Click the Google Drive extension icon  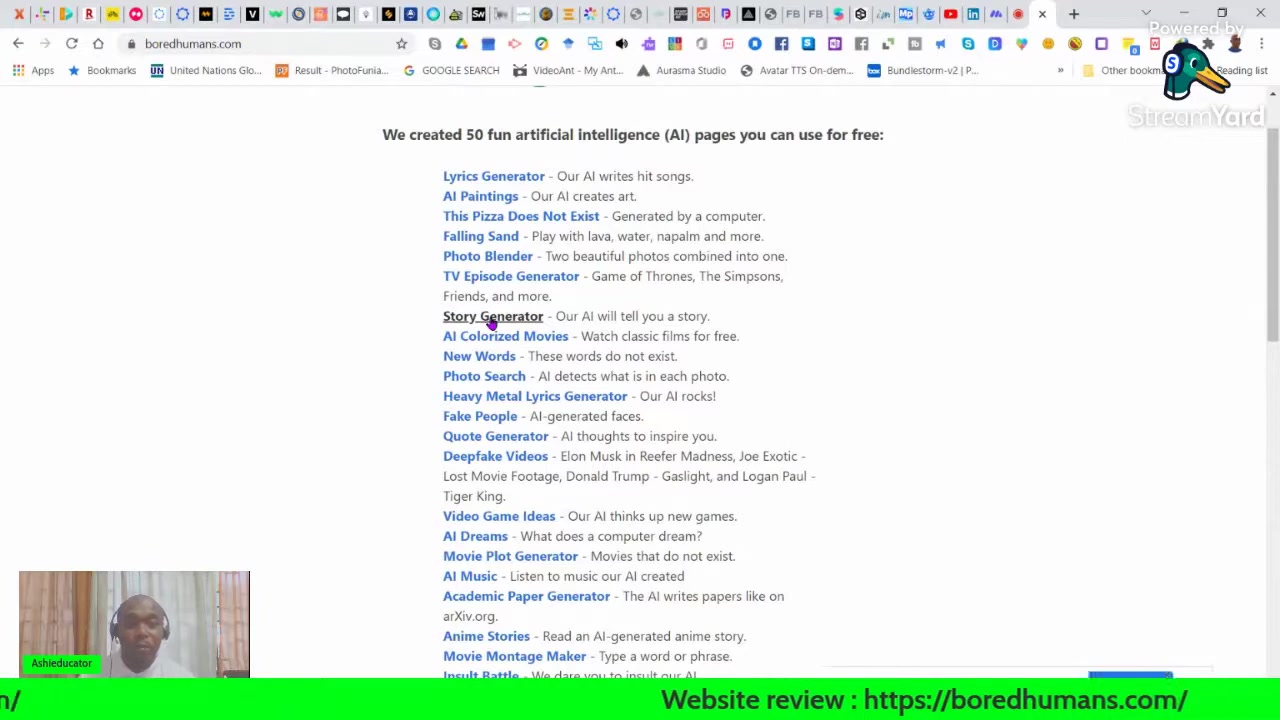pos(461,44)
